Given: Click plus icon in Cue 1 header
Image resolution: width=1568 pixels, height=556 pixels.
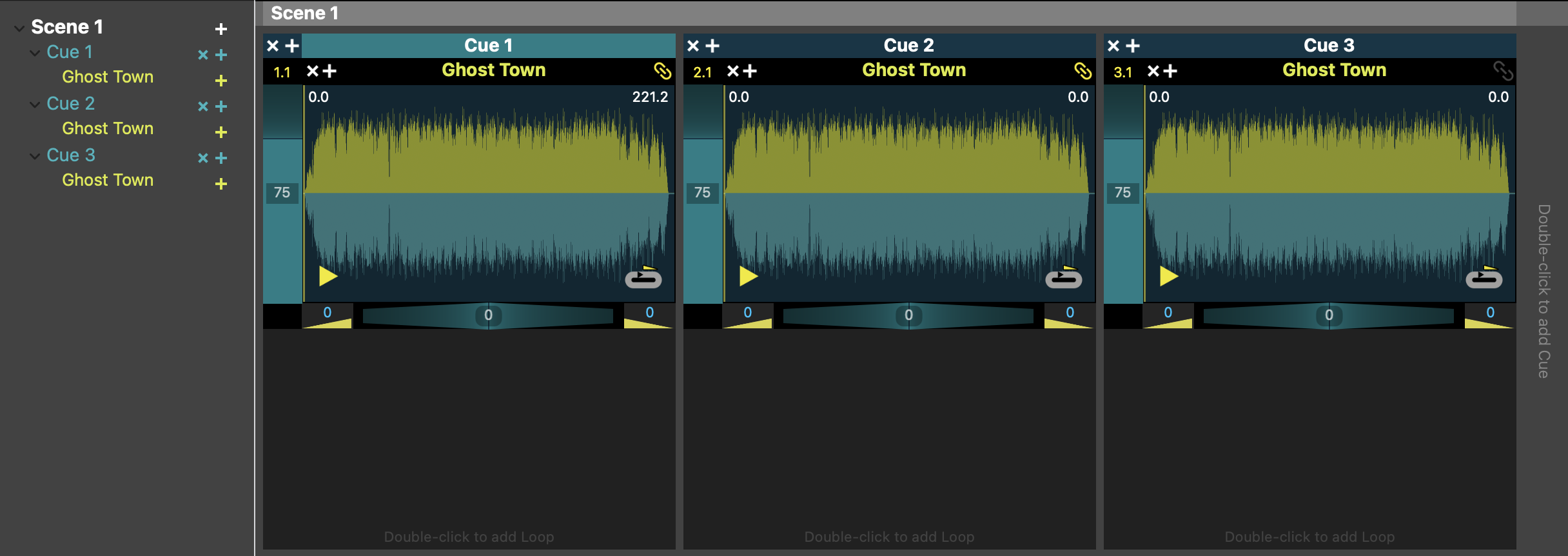Looking at the screenshot, I should click(292, 46).
